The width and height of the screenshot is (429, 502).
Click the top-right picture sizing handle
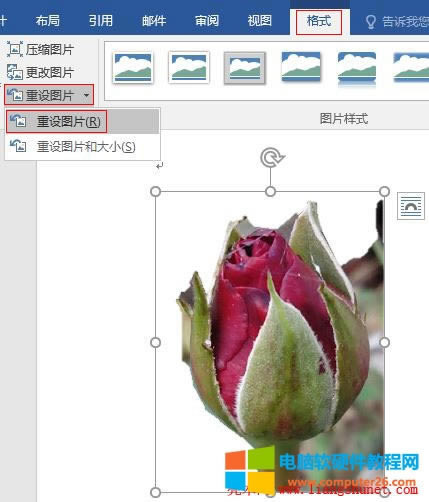click(x=384, y=192)
